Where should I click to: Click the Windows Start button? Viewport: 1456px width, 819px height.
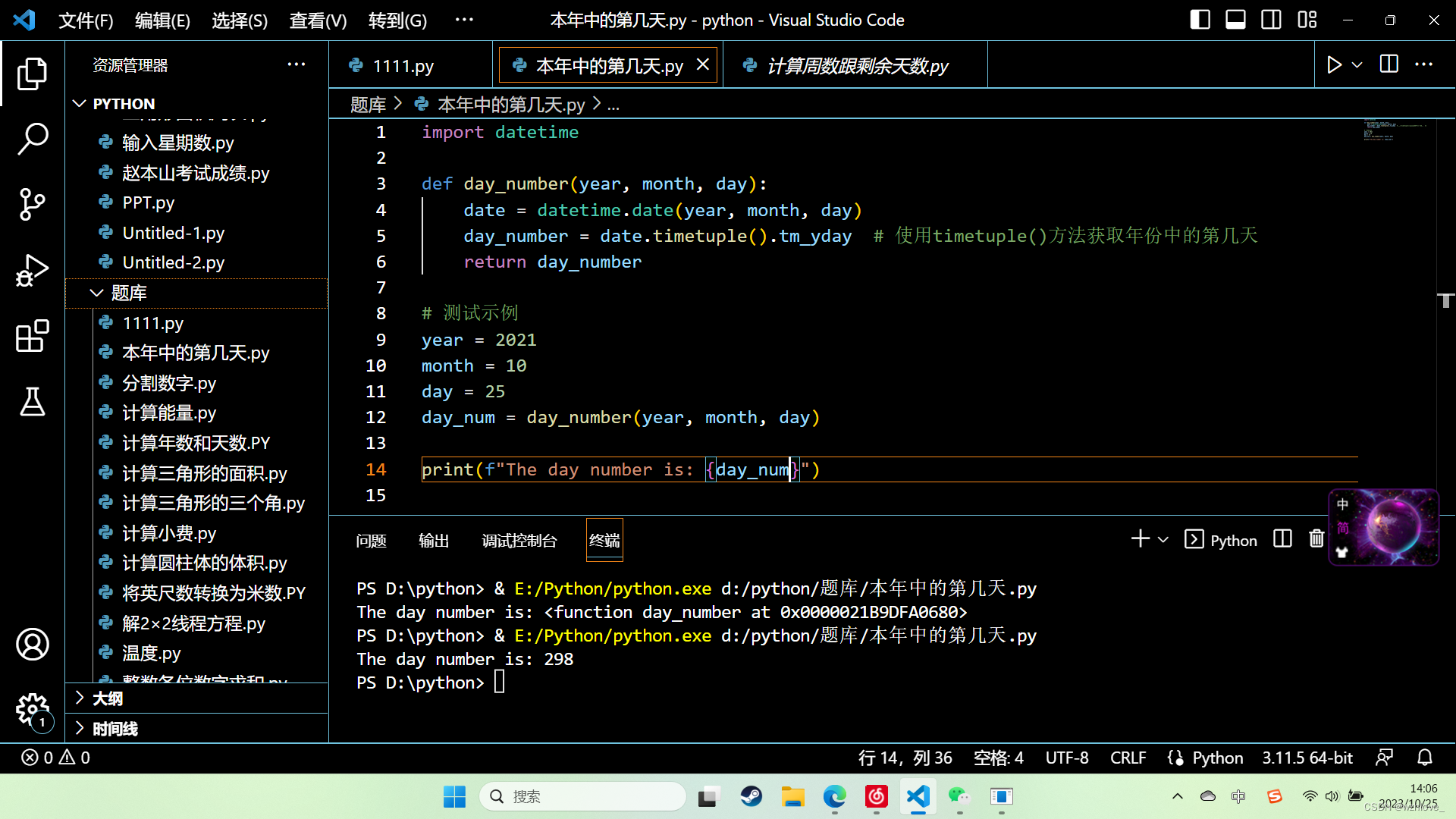pos(454,796)
